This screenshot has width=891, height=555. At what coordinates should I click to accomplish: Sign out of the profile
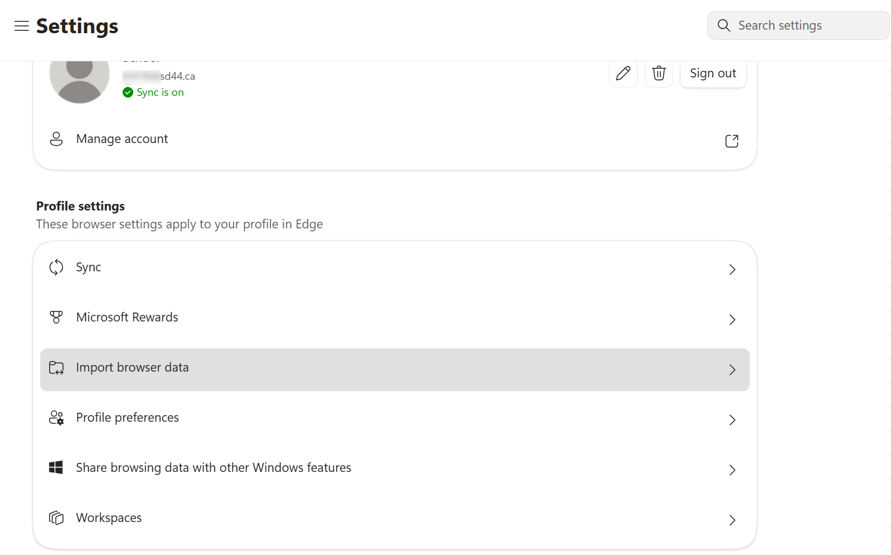[x=713, y=73]
